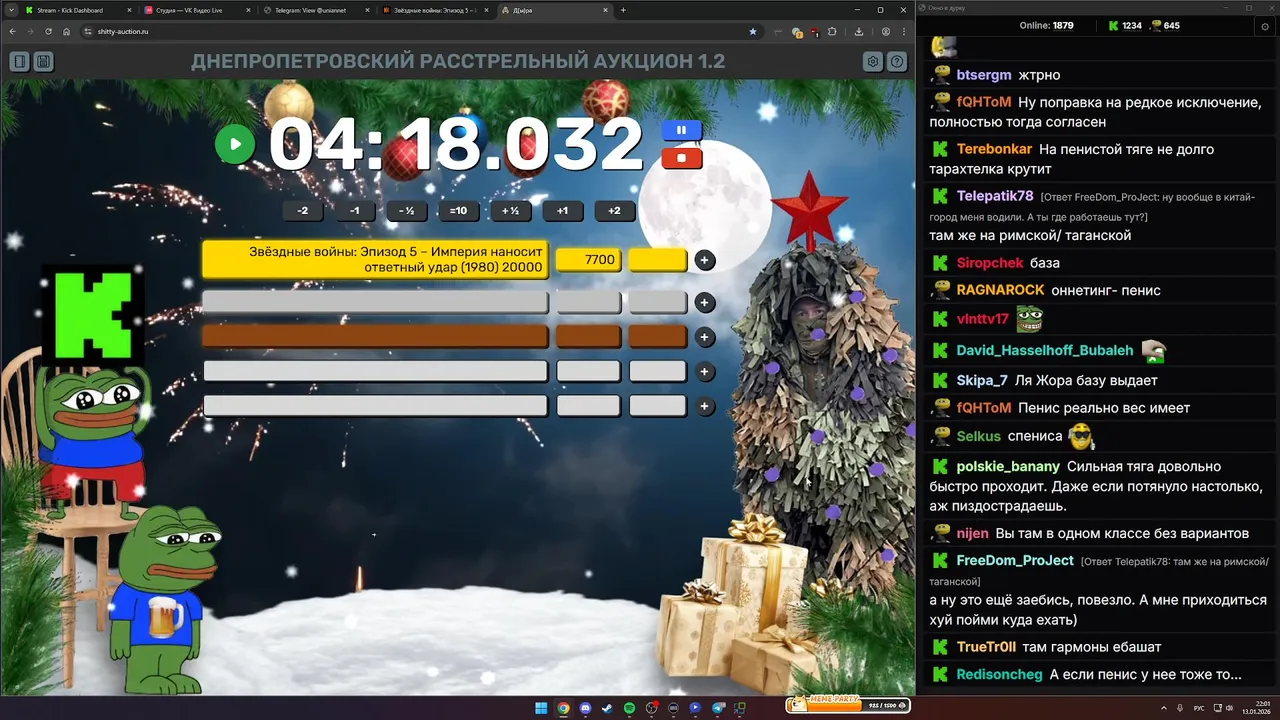This screenshot has width=1280, height=720.
Task: Add one minute using the +1 button
Action: coord(563,211)
